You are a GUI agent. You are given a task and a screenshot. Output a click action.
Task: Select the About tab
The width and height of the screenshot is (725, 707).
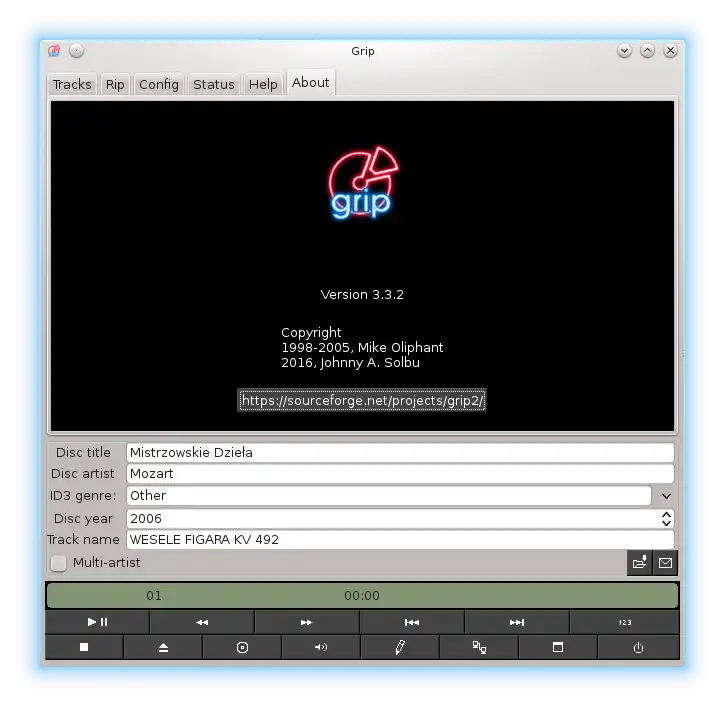[311, 83]
